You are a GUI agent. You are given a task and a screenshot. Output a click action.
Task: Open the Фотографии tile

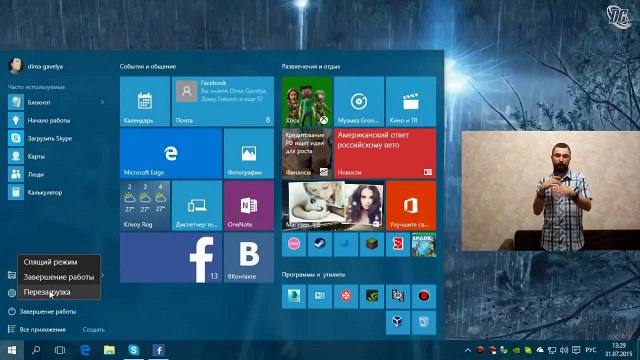(249, 153)
